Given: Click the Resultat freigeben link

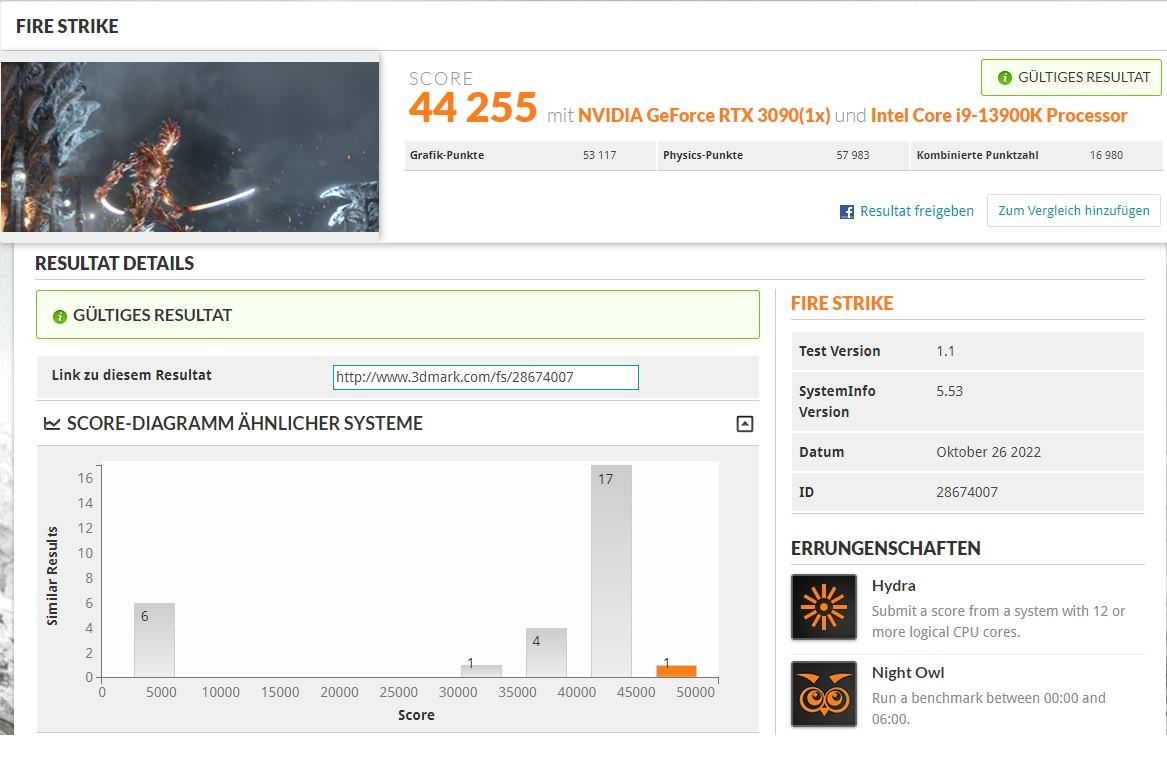Looking at the screenshot, I should click(x=917, y=211).
